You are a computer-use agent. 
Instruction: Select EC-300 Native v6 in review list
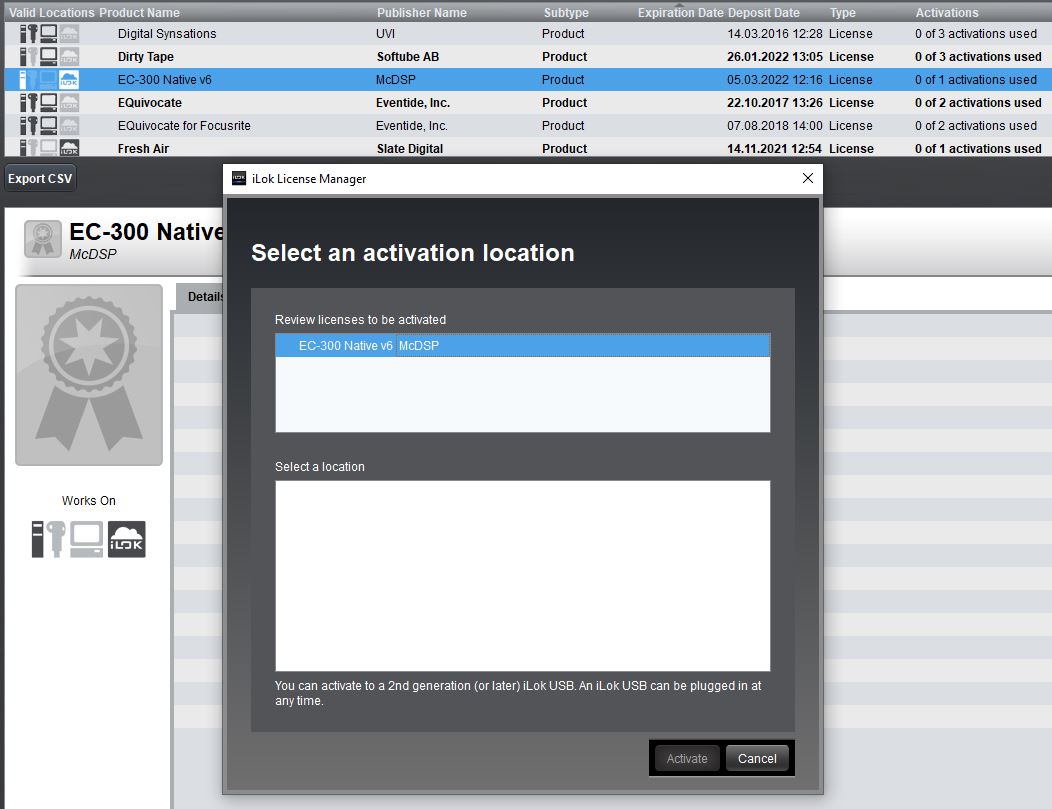coord(345,346)
